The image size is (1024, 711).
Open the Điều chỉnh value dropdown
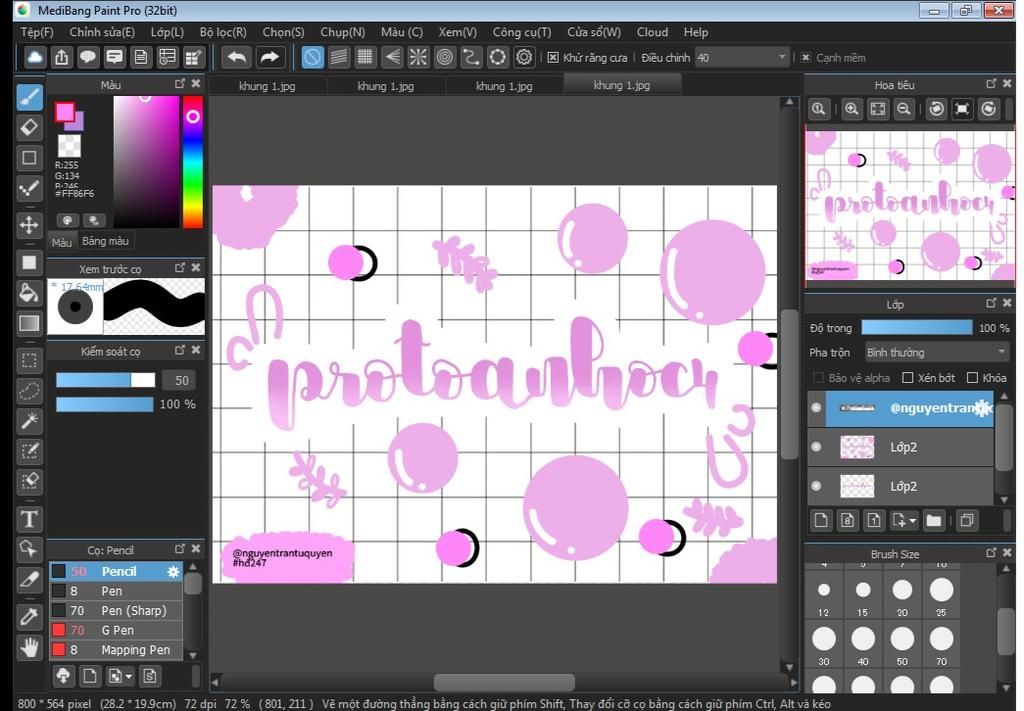pyautogui.click(x=741, y=57)
